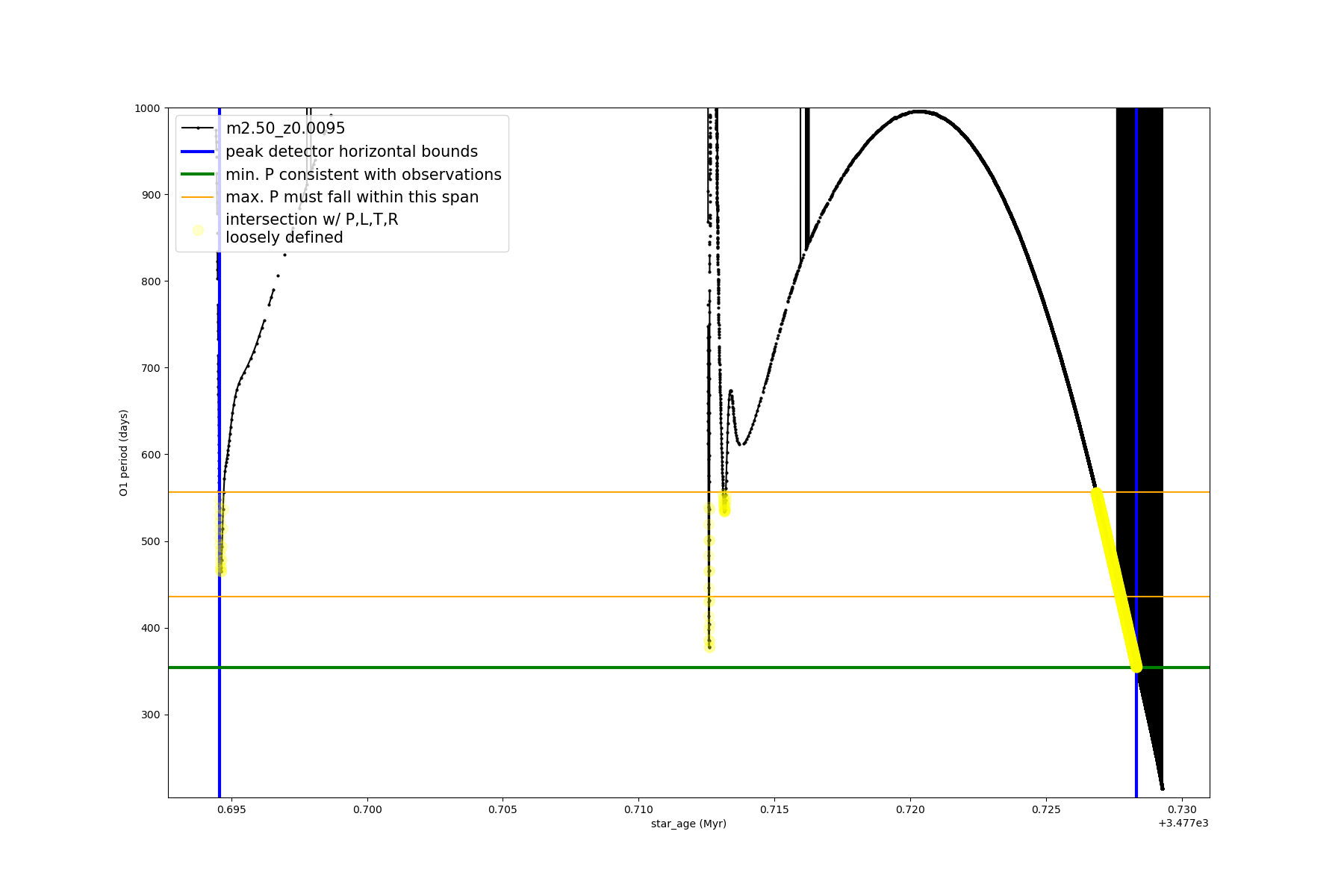This screenshot has width=1344, height=896.
Task: Click 'max. P must fall within this span' label
Action: click(352, 197)
